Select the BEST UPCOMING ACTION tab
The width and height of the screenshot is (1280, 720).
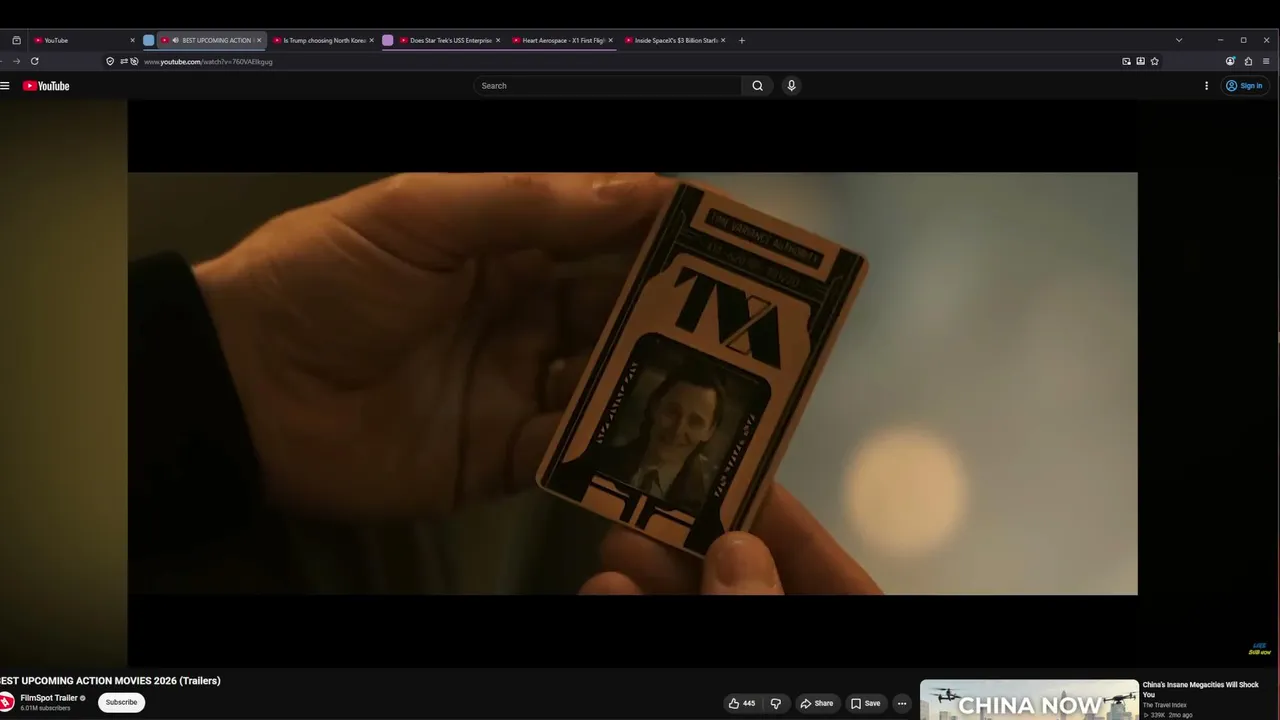211,40
